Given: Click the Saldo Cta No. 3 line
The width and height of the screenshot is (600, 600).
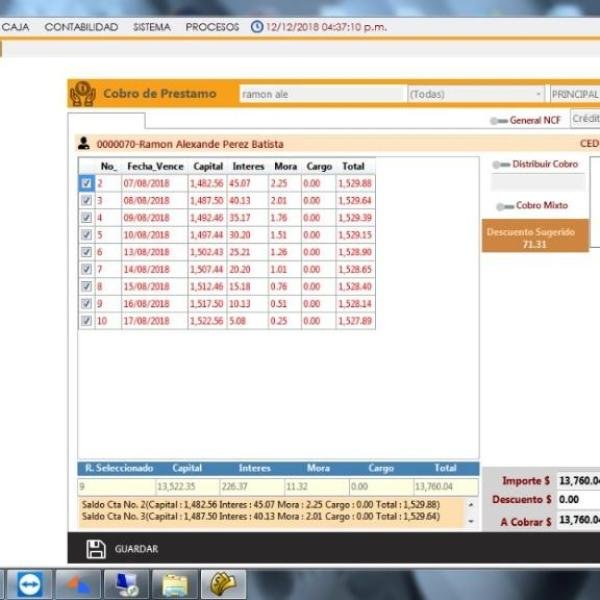Looking at the screenshot, I should point(261,517).
